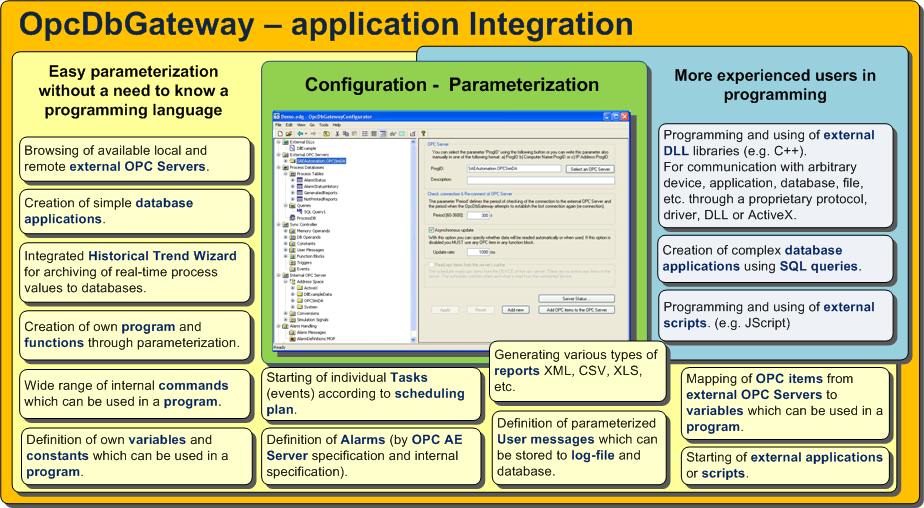The height and width of the screenshot is (508, 924).
Task: Click the Select an OPC Server button
Action: pyautogui.click(x=590, y=169)
